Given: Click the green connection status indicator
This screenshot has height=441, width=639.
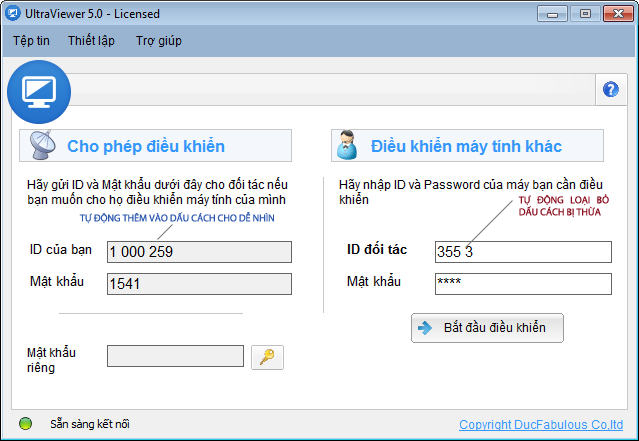Looking at the screenshot, I should click(25, 423).
